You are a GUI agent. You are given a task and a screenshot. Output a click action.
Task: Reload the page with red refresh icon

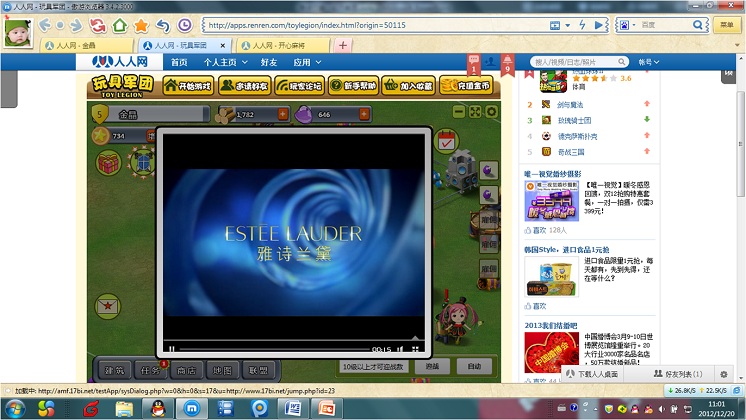(x=98, y=25)
